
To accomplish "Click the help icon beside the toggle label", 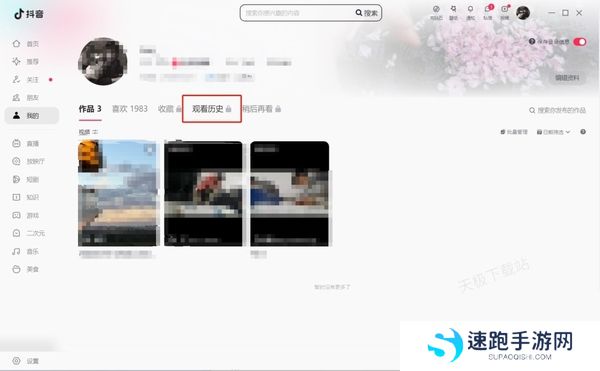I will (532, 41).
